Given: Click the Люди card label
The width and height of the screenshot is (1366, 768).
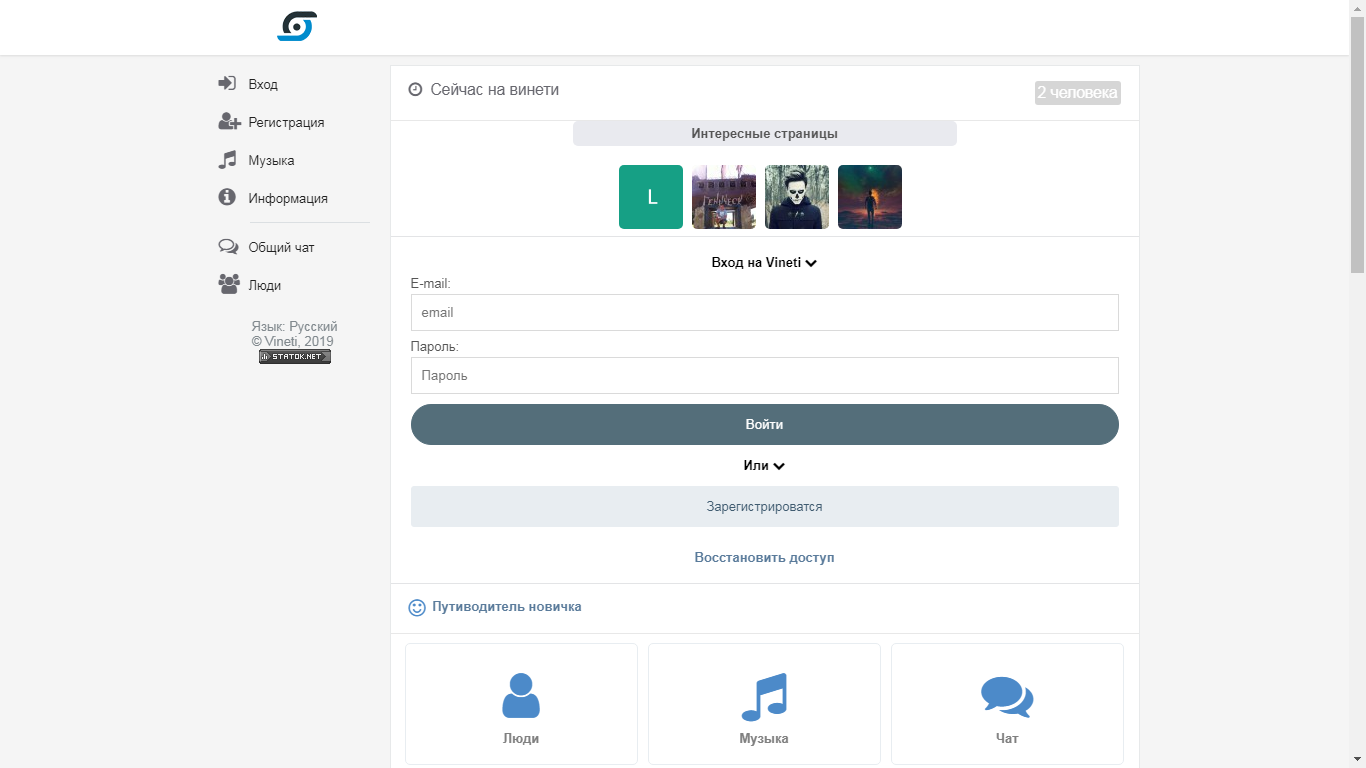Looking at the screenshot, I should click(521, 738).
